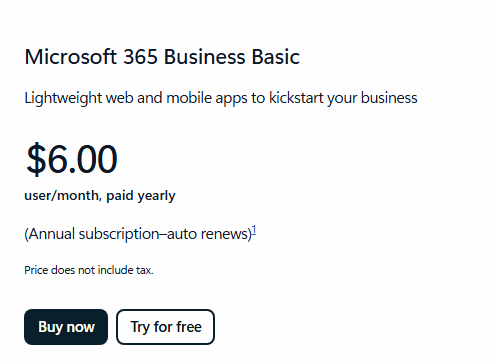The image size is (492, 363).
Task: Click the word 'kickstart' in the description
Action: coord(296,98)
